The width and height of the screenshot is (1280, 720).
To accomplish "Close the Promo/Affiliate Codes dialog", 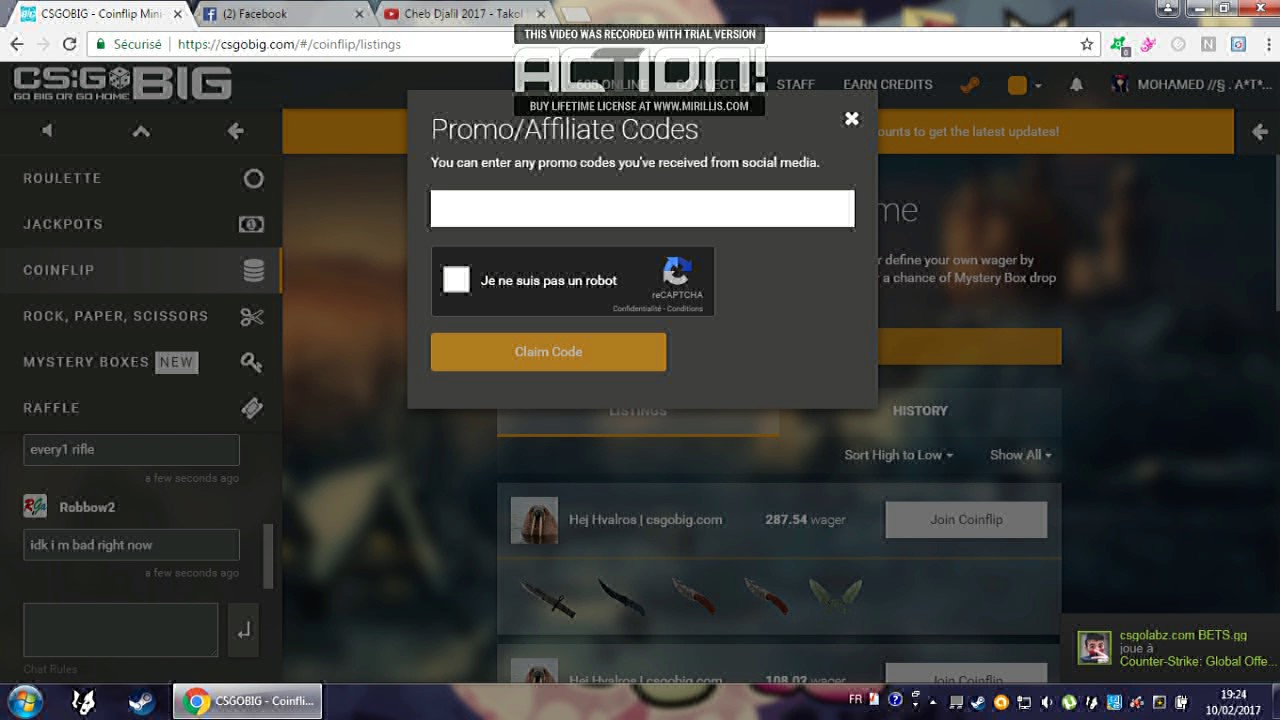I will 851,118.
